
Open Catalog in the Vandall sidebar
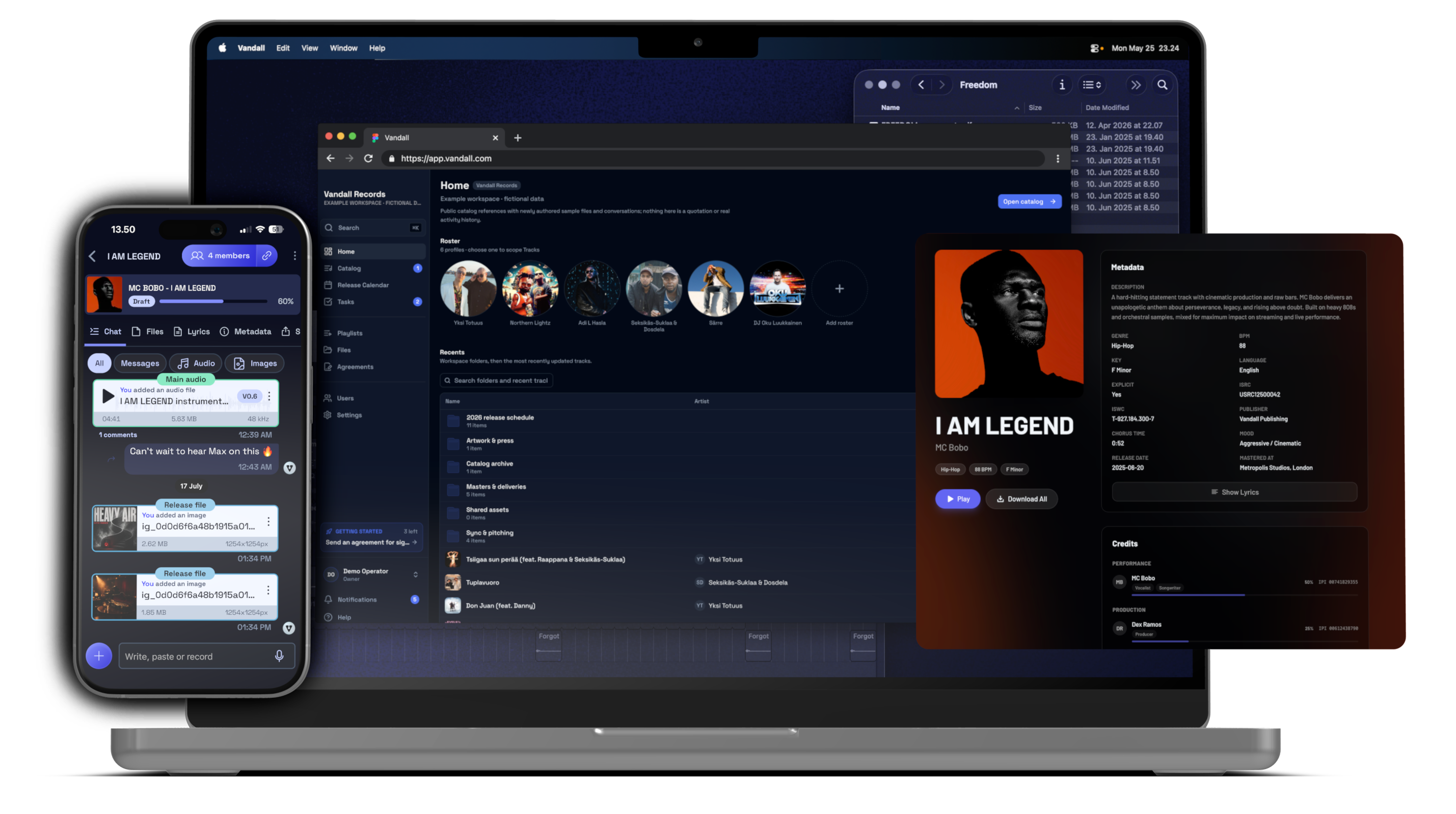372,268
